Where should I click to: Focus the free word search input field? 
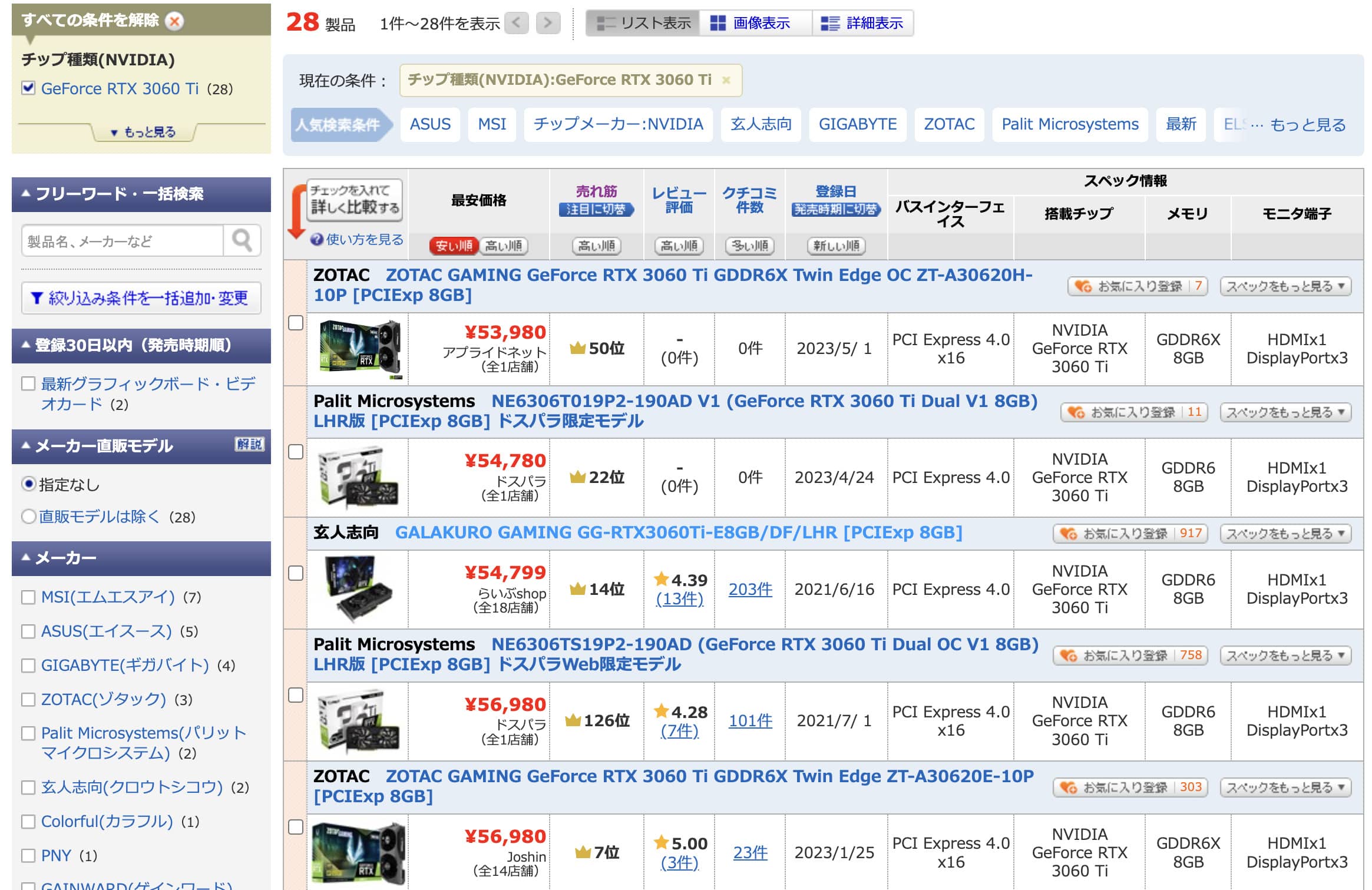tap(123, 240)
